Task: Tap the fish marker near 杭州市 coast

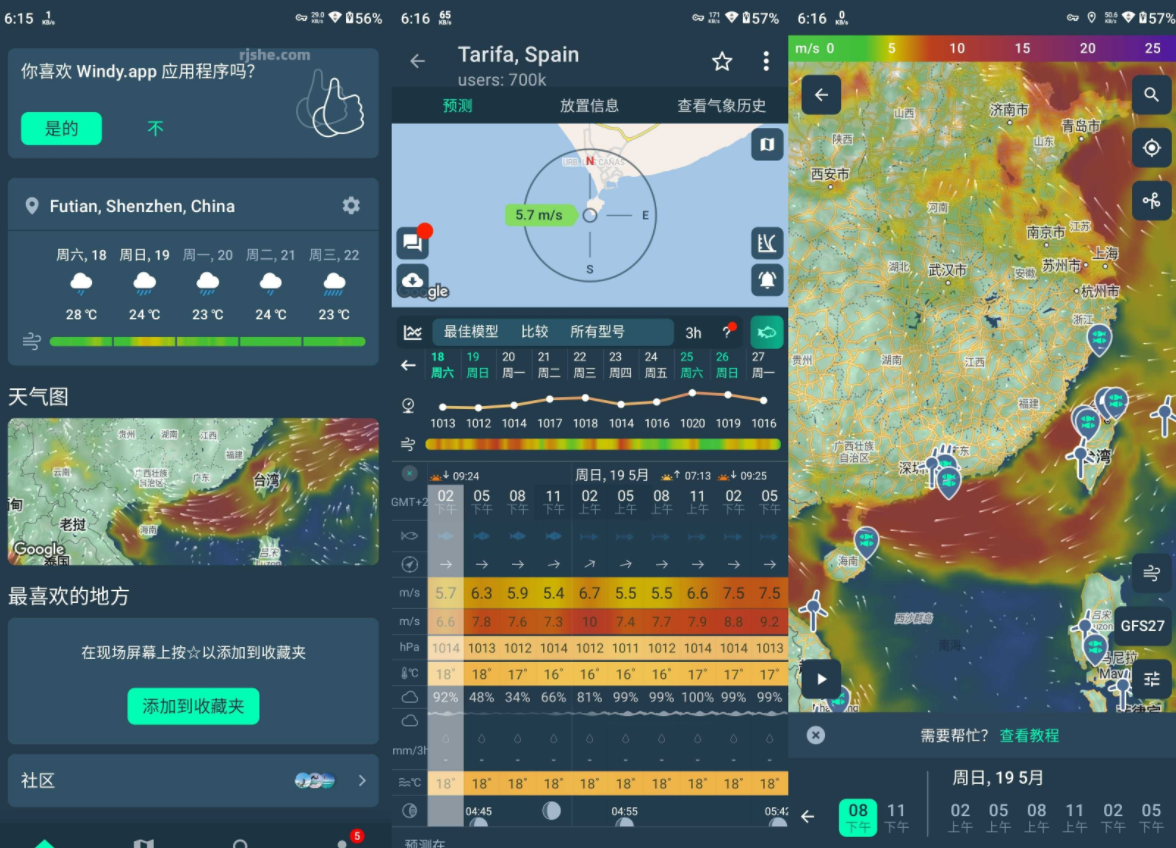Action: coord(1099,340)
